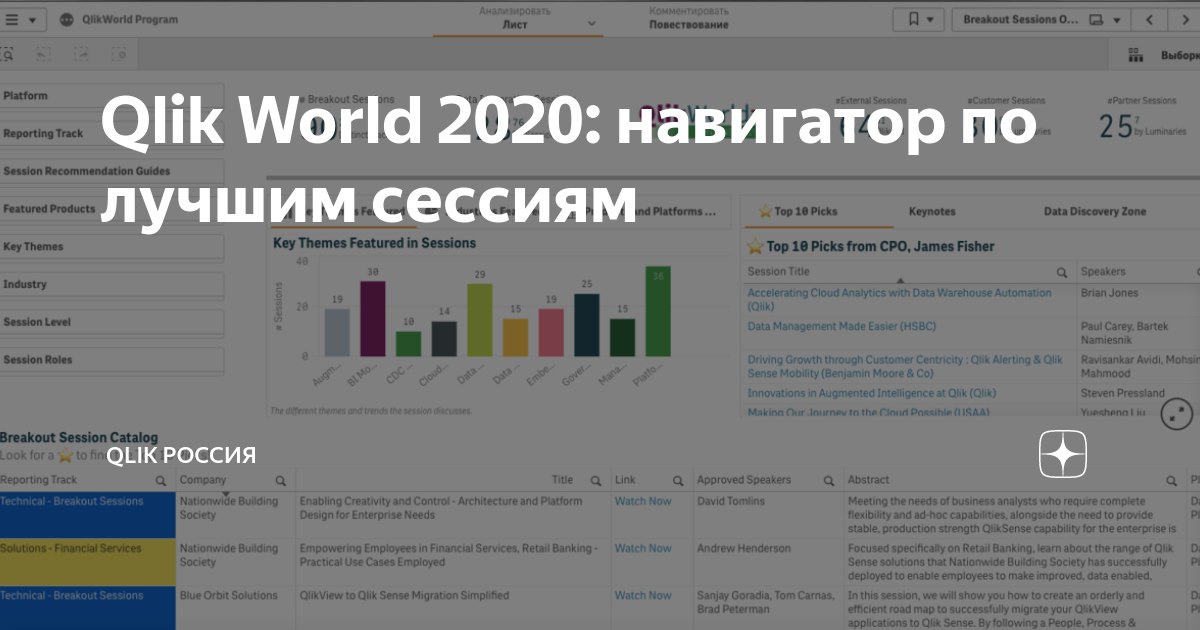Select the olive bar labeled 29
Image resolution: width=1200 pixels, height=630 pixels.
coord(480,320)
